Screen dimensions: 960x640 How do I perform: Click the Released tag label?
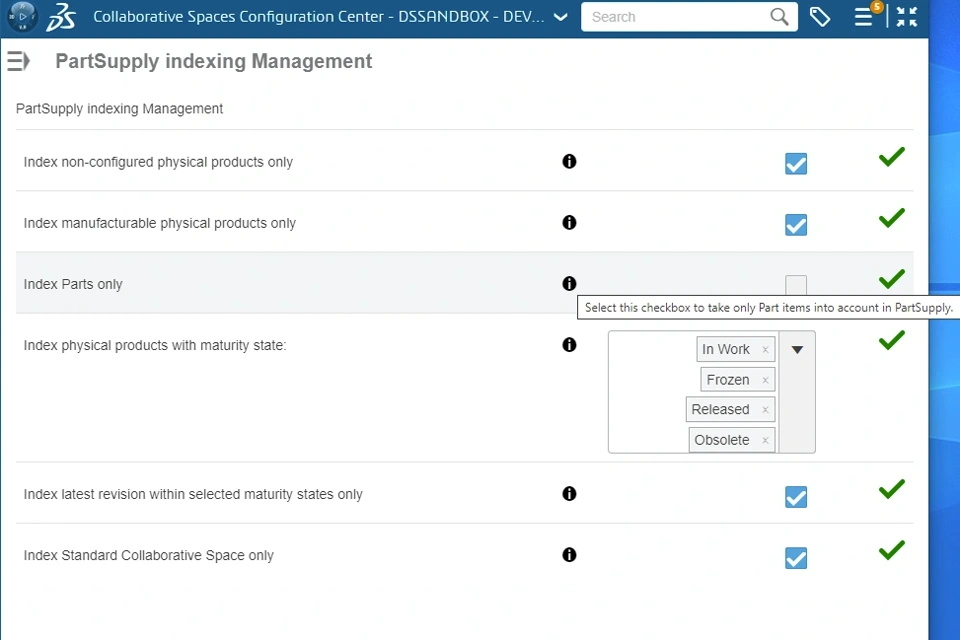point(720,409)
